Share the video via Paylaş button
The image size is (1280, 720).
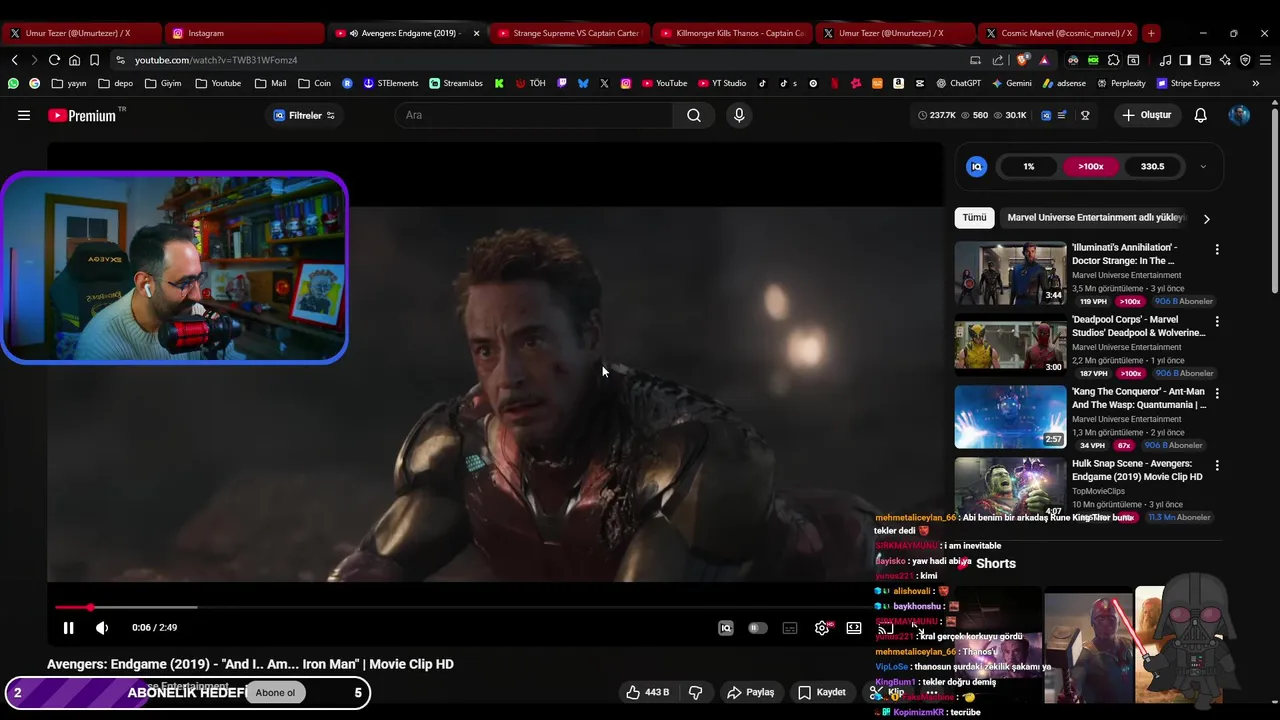coord(750,692)
